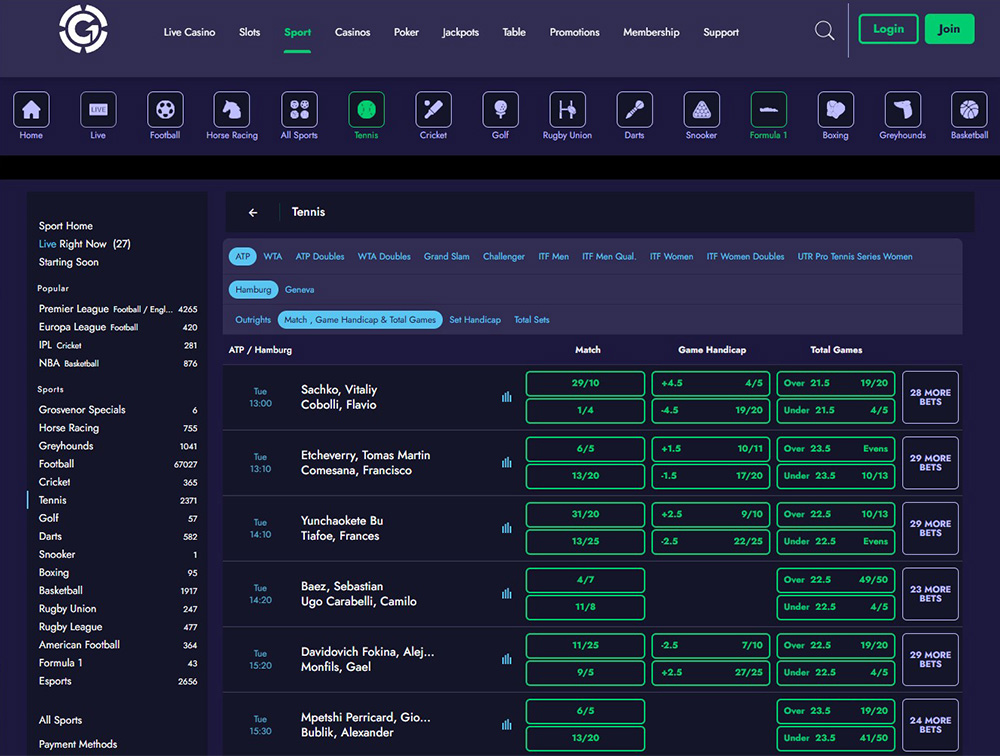Click the Join button
The image size is (1000, 756).
(x=949, y=29)
